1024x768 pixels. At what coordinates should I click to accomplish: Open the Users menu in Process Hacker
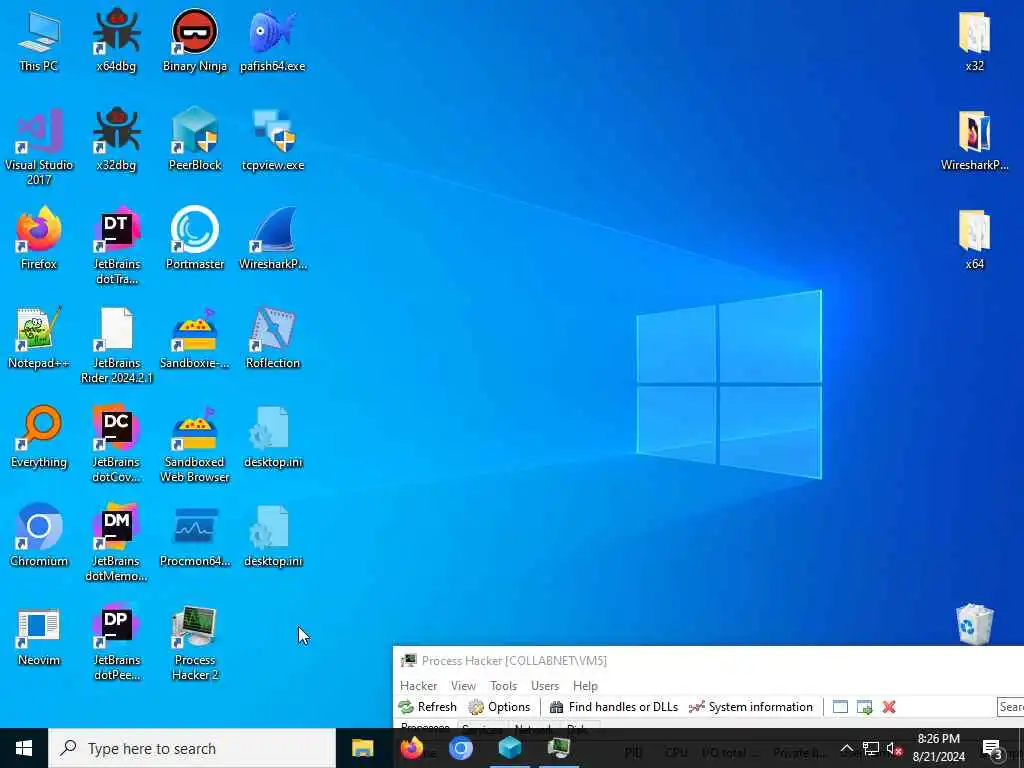pyautogui.click(x=545, y=686)
